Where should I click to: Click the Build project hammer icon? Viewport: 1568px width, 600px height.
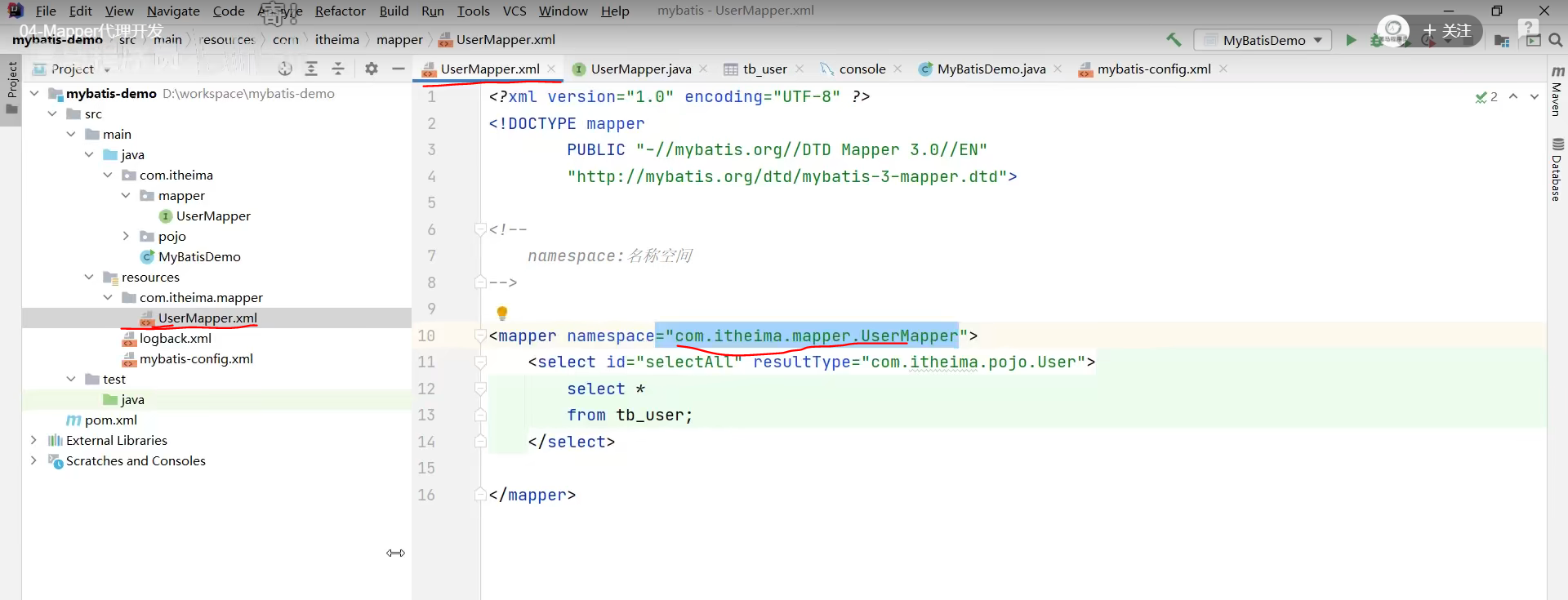tap(1174, 39)
